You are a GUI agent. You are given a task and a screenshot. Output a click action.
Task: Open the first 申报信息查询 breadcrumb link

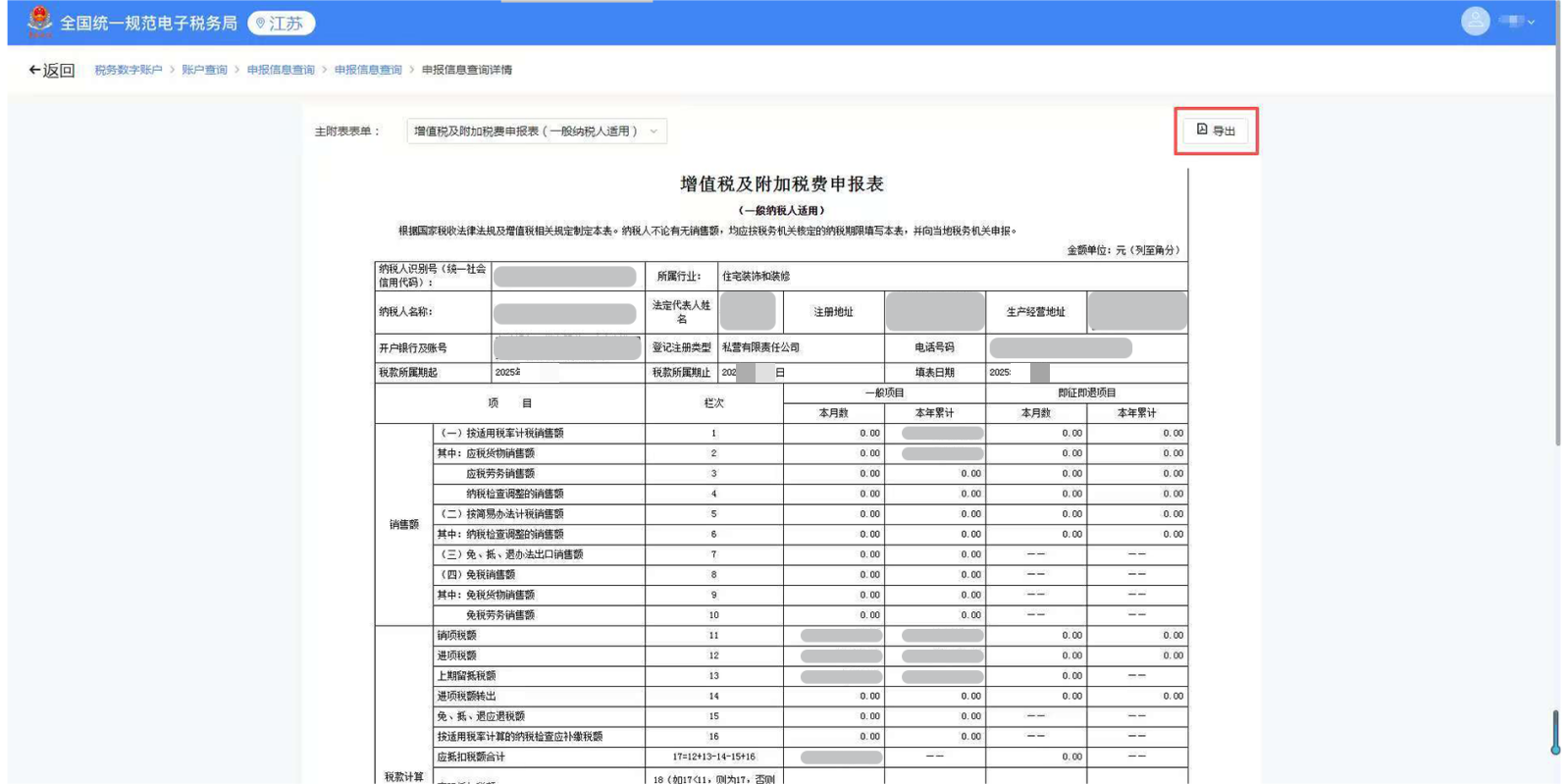point(281,70)
